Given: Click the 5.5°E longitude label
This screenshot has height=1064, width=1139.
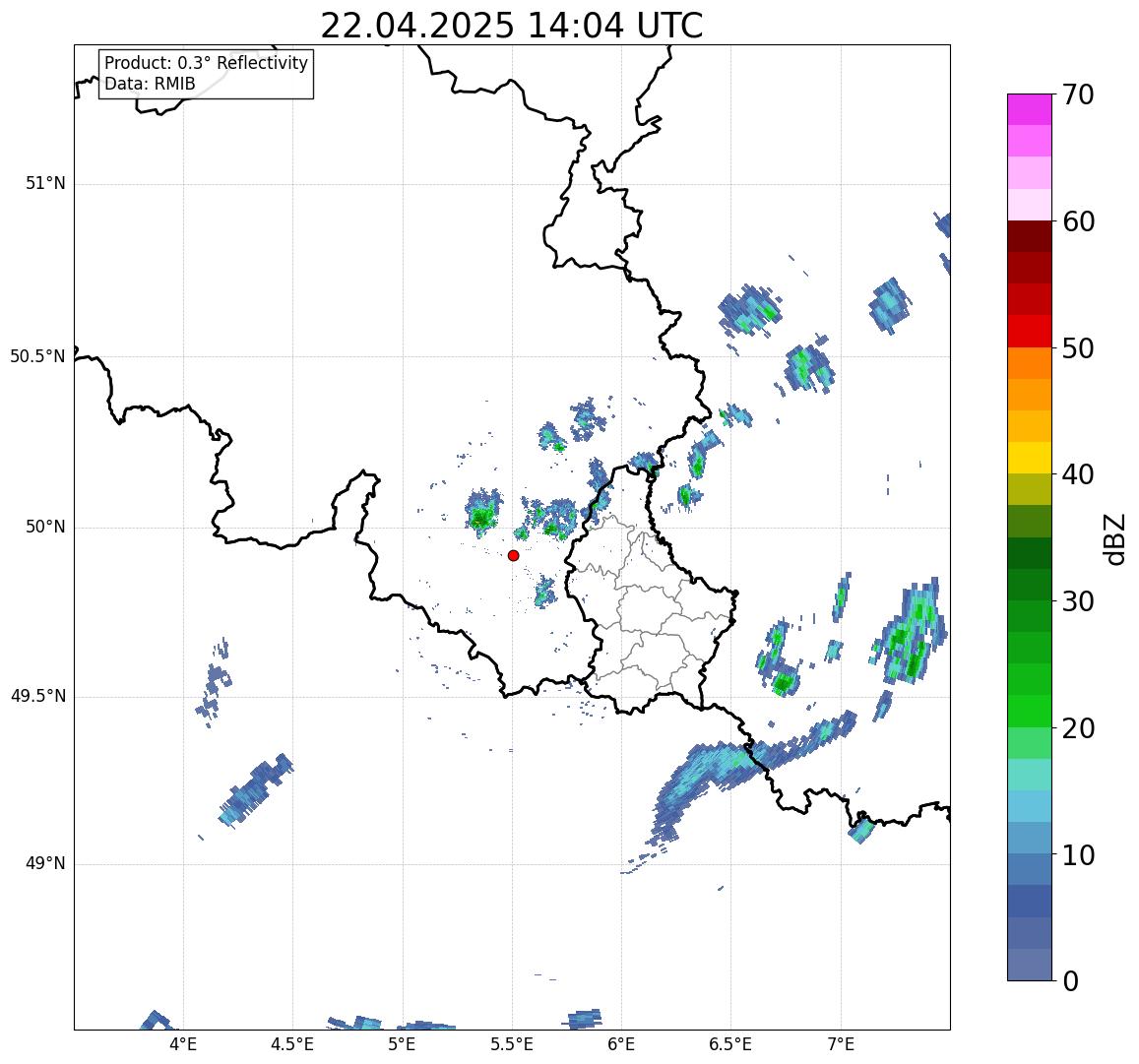Looking at the screenshot, I should click(511, 1044).
